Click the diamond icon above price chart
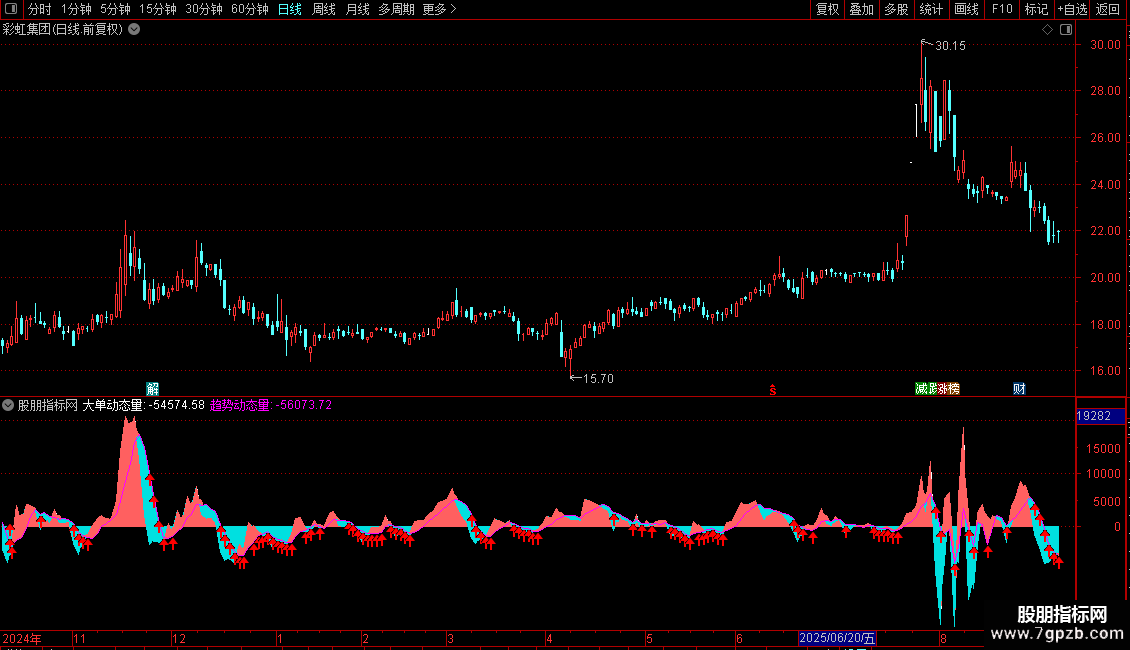This screenshot has width=1130, height=650. [1048, 30]
